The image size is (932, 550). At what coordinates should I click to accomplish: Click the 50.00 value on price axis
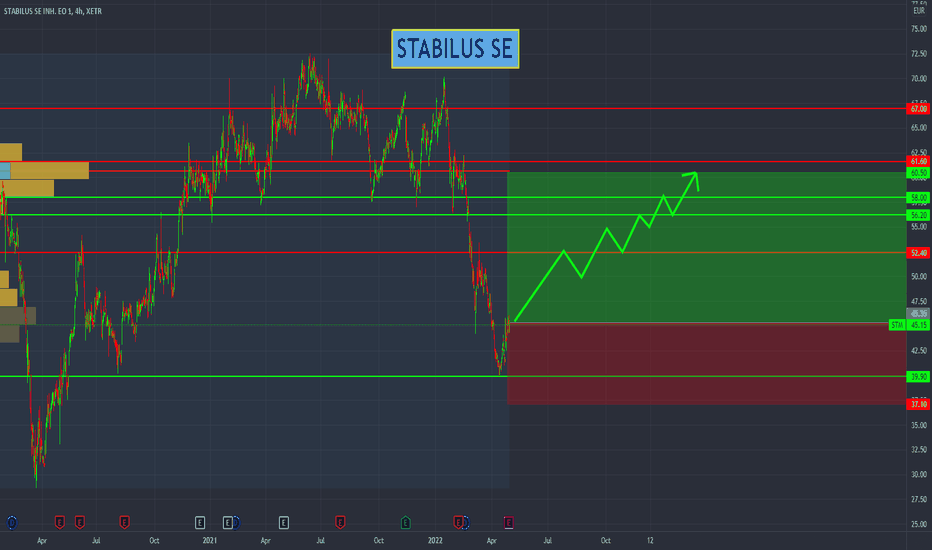point(919,276)
